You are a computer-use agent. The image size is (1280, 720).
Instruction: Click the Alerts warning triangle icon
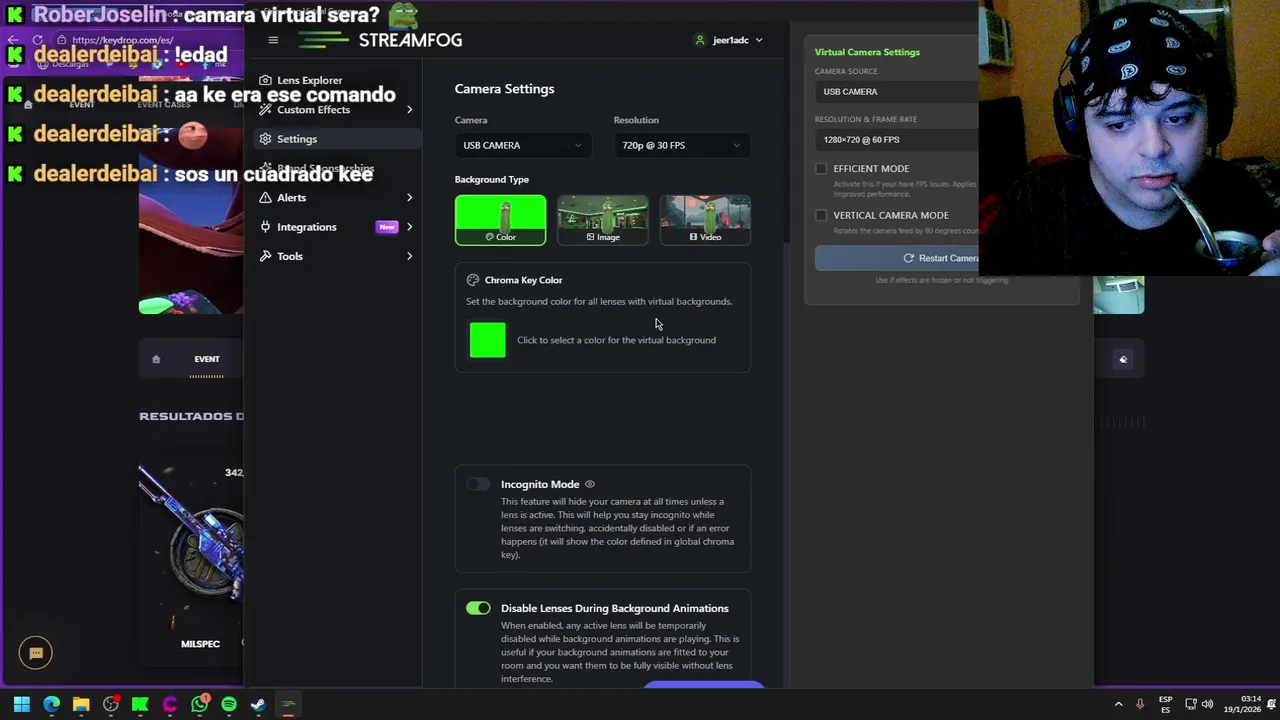coord(265,197)
